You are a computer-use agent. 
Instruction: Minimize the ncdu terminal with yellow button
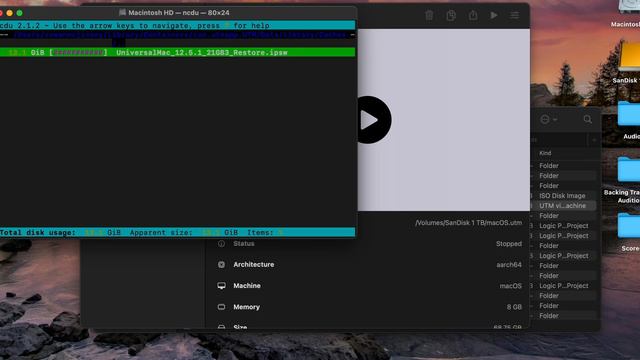(x=9, y=13)
